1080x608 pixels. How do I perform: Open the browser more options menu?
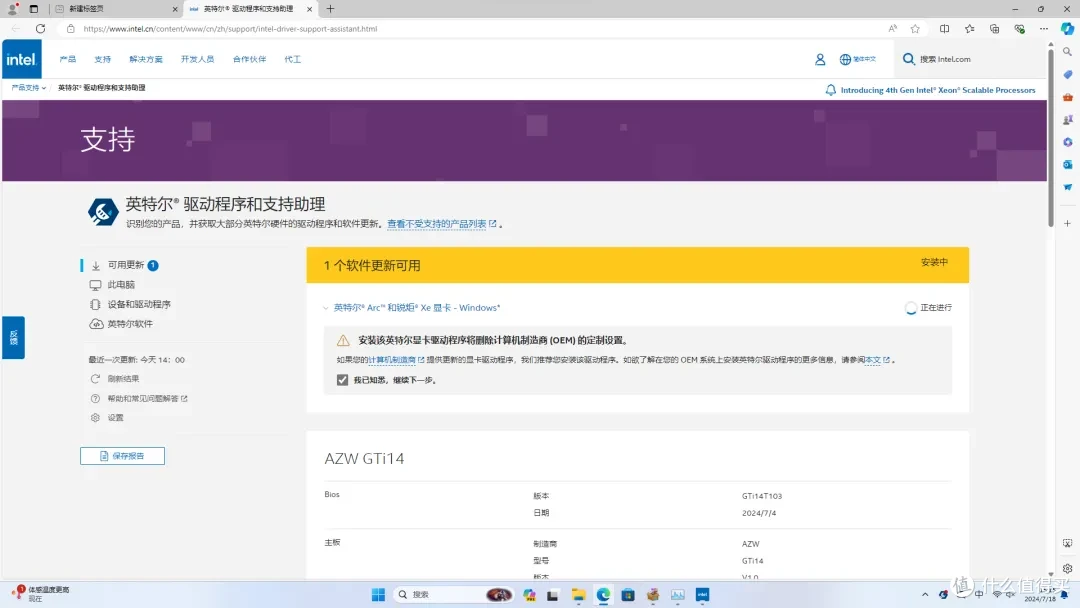1043,29
